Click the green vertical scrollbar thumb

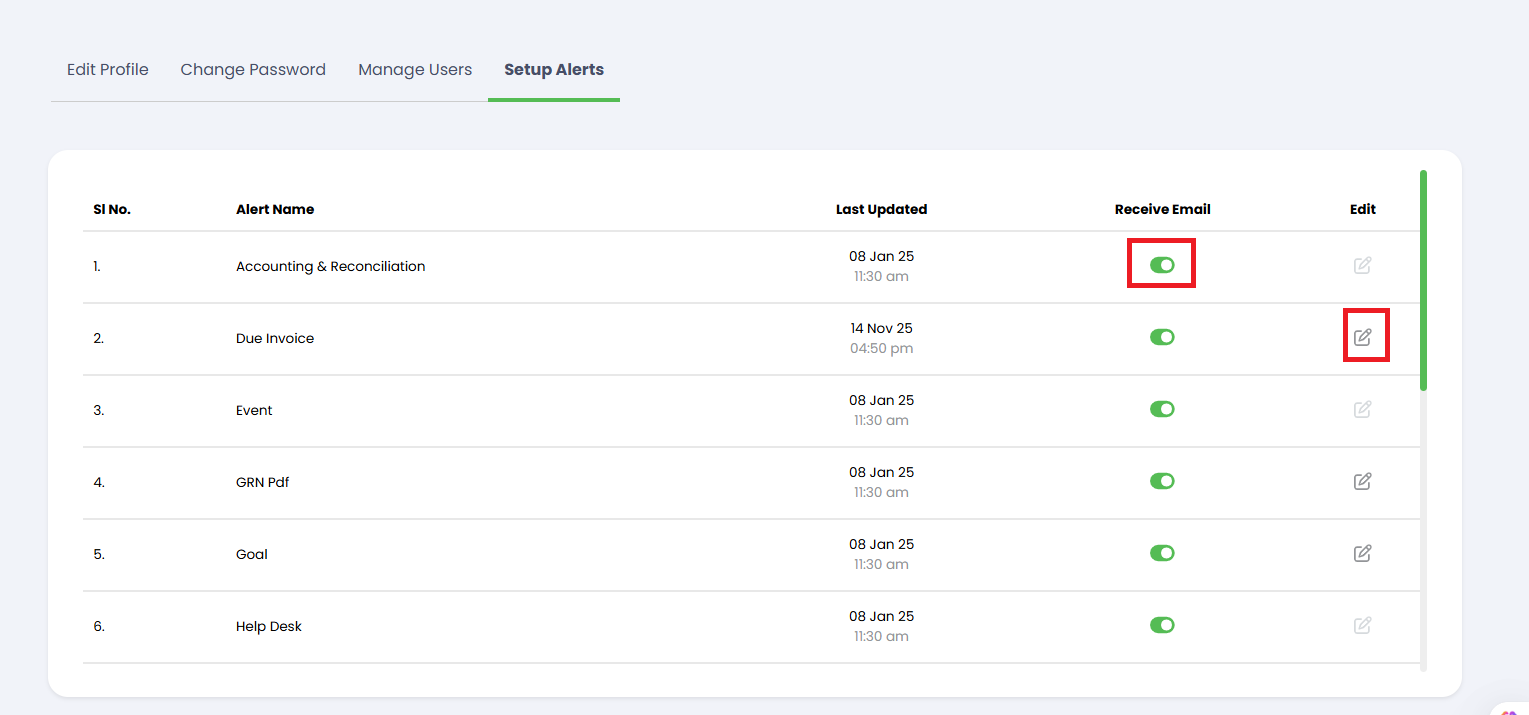(1423, 280)
